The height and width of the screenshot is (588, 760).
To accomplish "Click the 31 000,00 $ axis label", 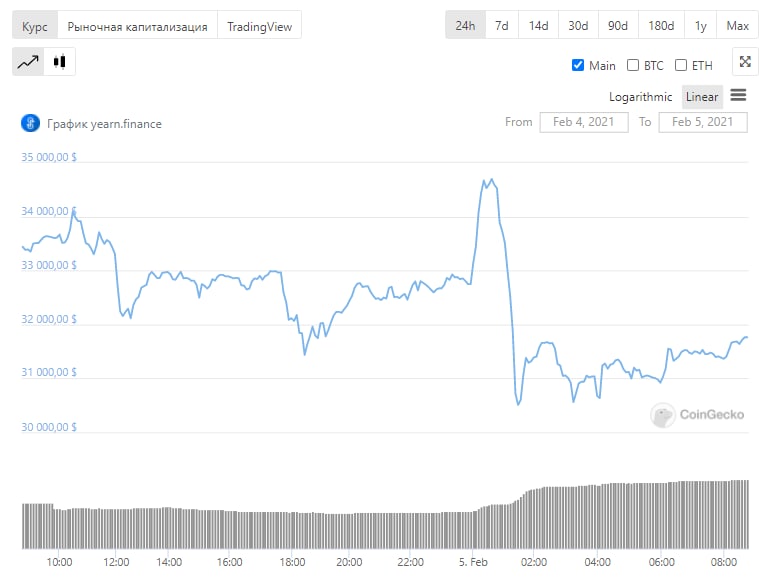I will click(48, 372).
